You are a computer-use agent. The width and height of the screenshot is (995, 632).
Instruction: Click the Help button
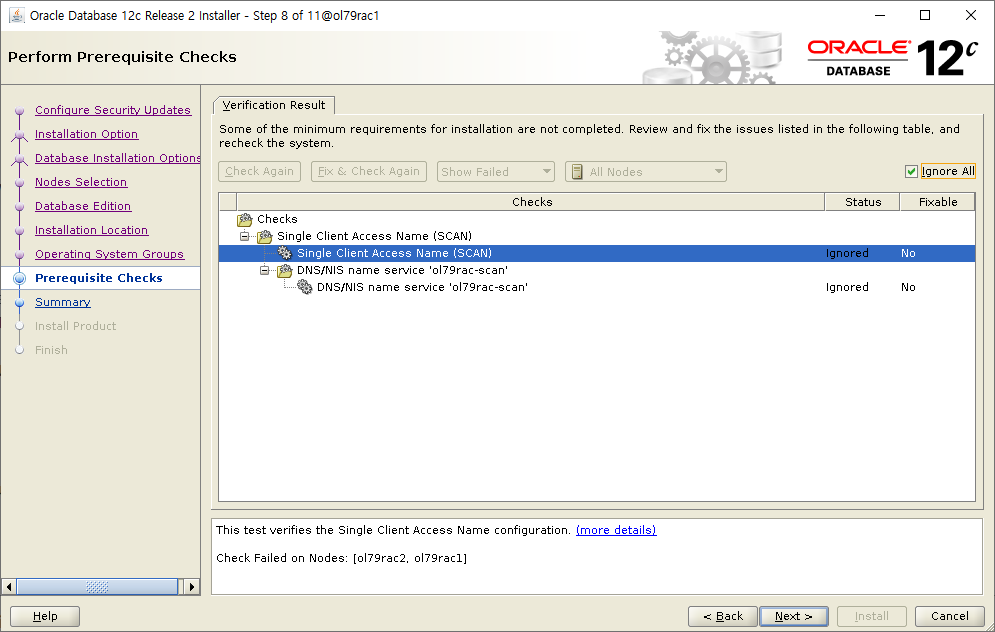pyautogui.click(x=45, y=616)
